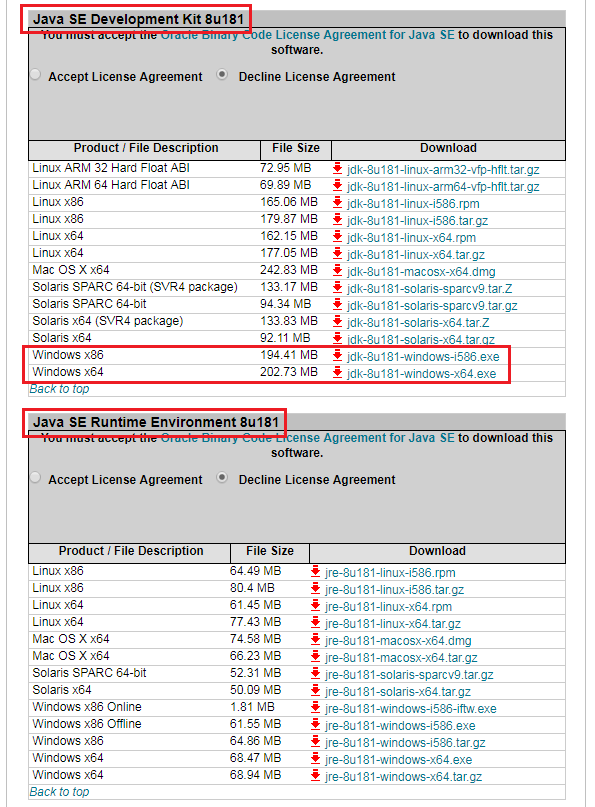
Task: Download jdk-8u181-windows-i586.exe link
Action: pos(423,357)
